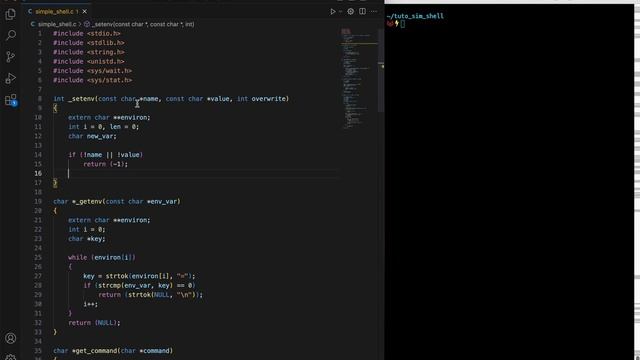Open the Extensions view
This screenshot has width=640, height=360.
(x=11, y=100)
